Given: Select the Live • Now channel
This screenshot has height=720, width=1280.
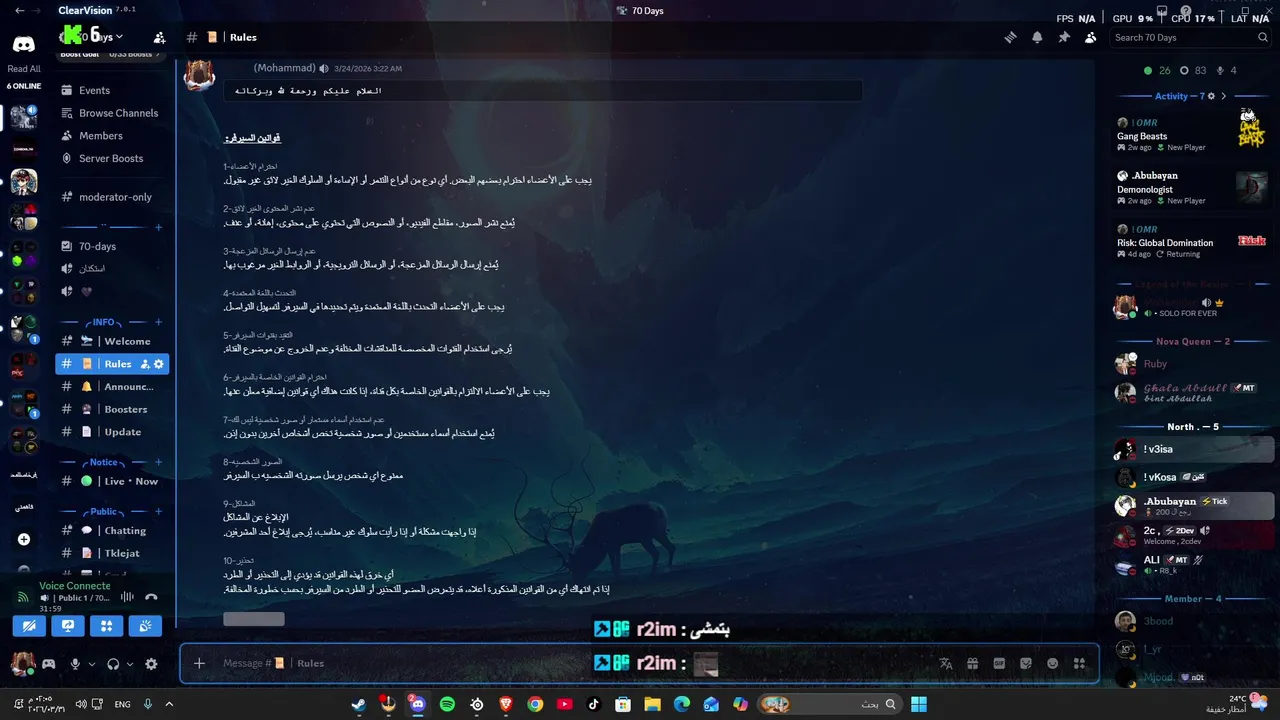Looking at the screenshot, I should tap(112, 481).
